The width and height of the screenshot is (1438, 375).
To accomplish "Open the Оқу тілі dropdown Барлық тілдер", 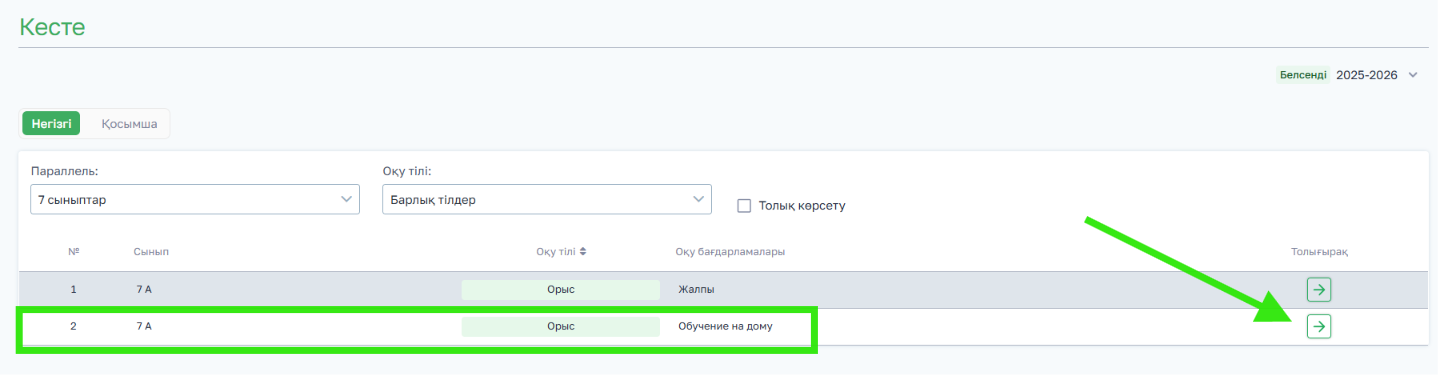I will 547,200.
